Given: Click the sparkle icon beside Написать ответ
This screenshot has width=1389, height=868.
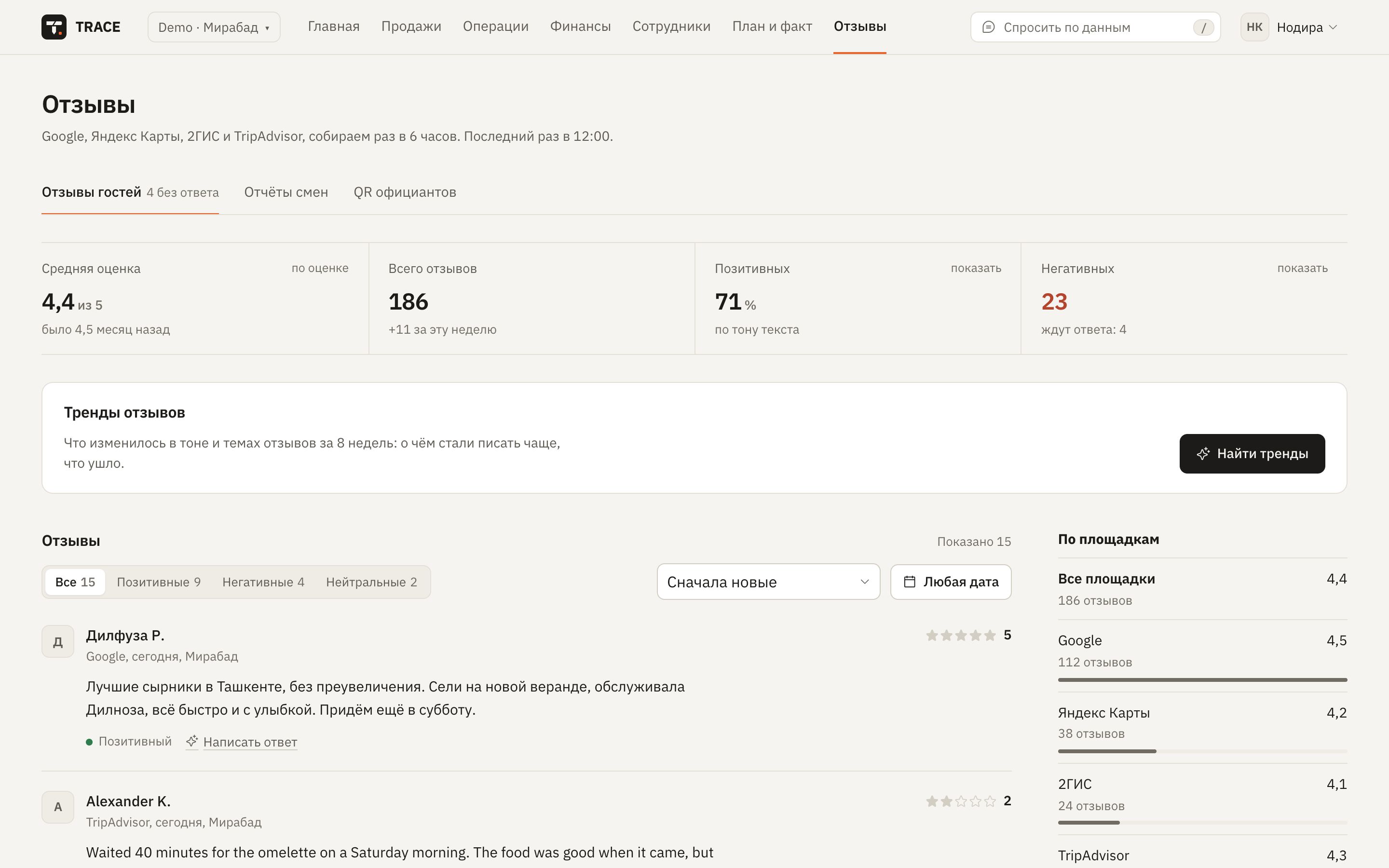Looking at the screenshot, I should point(191,741).
